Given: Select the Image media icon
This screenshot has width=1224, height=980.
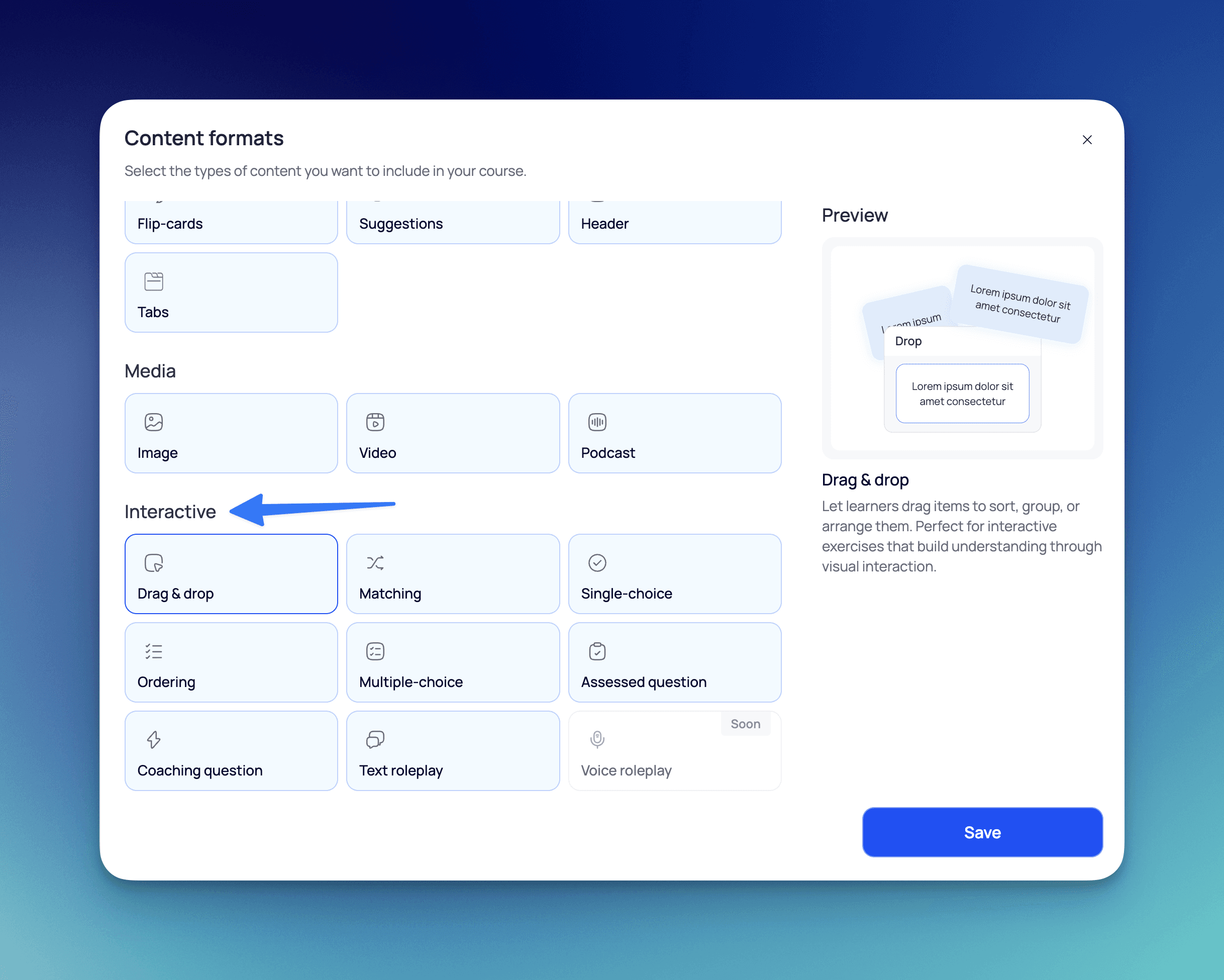Looking at the screenshot, I should pyautogui.click(x=153, y=422).
